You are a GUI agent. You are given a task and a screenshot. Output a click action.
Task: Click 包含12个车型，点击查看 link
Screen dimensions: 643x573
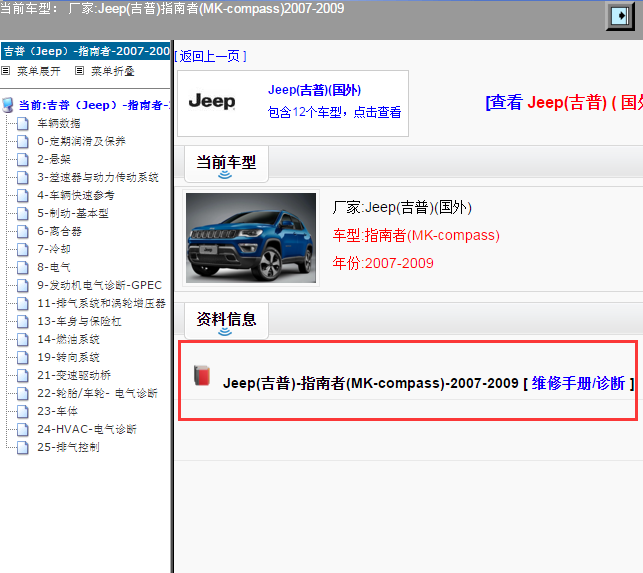pos(334,112)
